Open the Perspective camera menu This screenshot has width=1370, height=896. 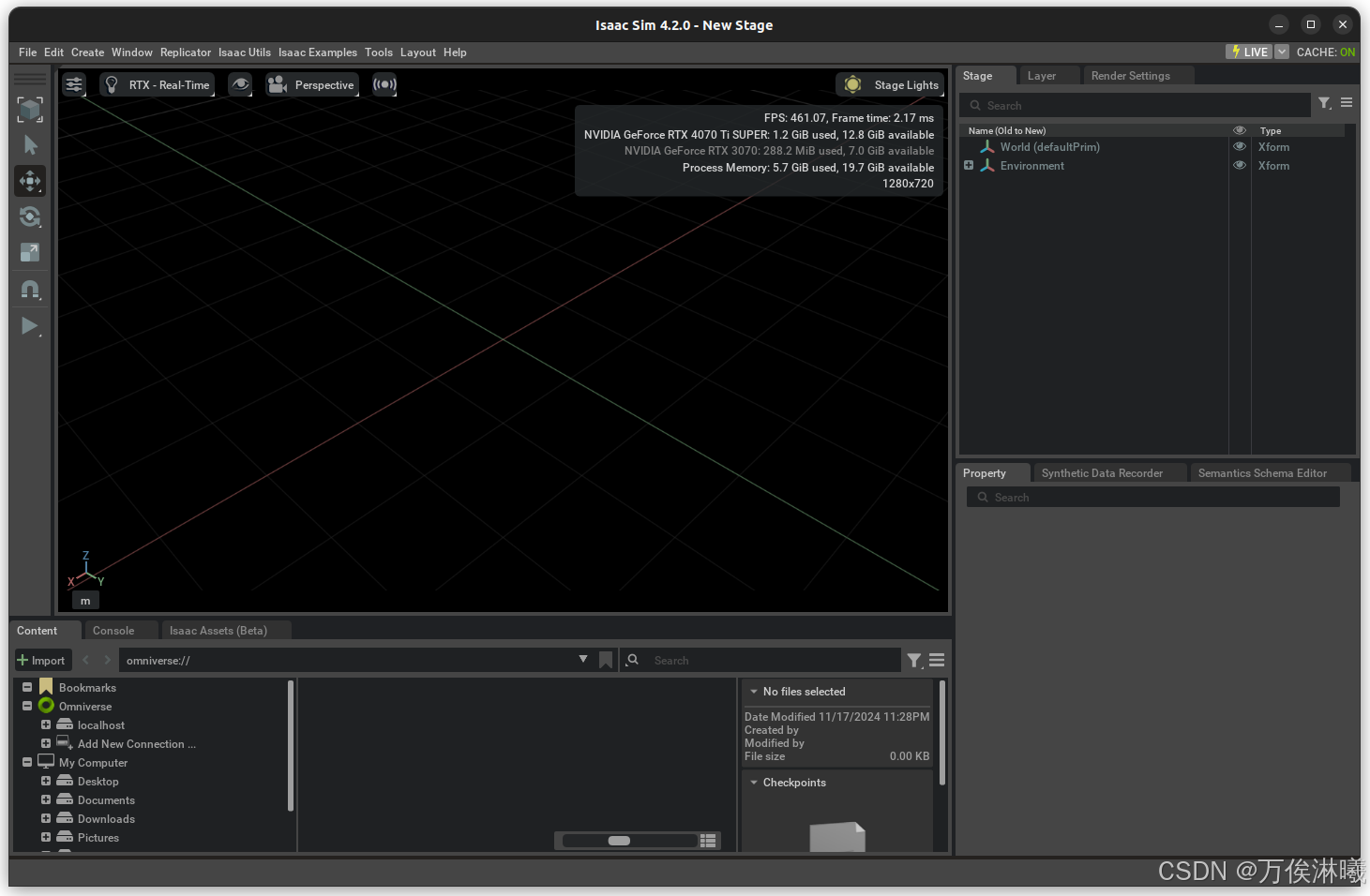point(312,84)
